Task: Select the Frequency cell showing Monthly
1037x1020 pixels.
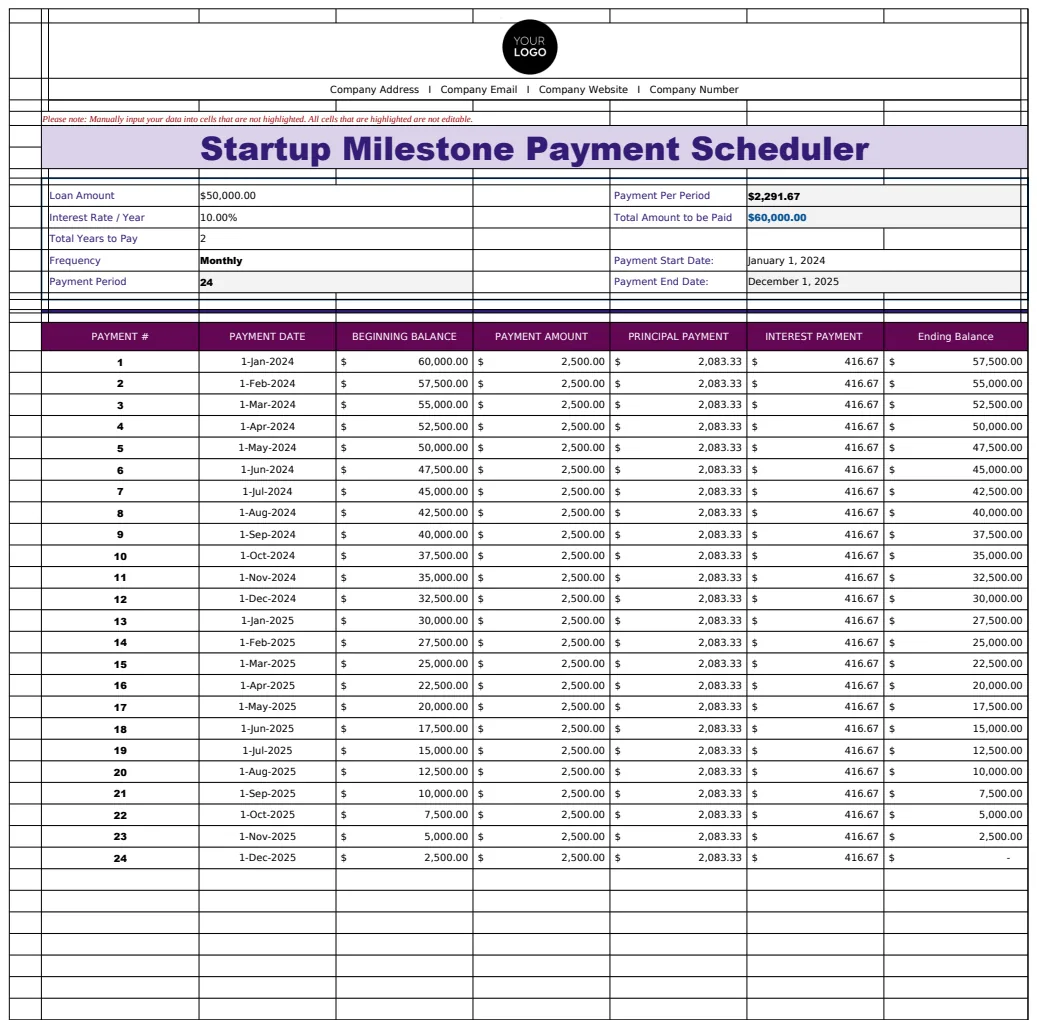Action: tap(335, 261)
